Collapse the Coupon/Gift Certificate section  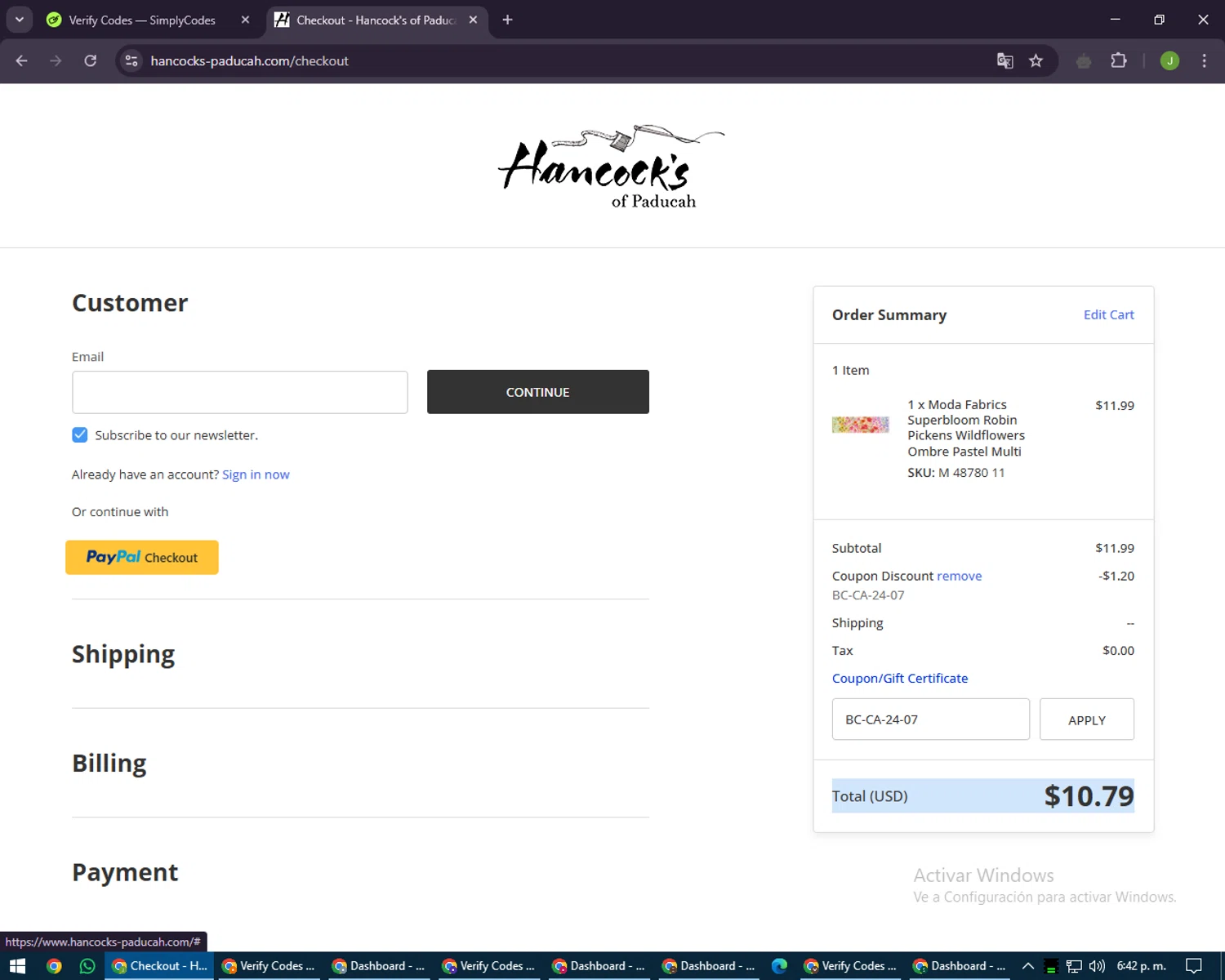(x=900, y=678)
